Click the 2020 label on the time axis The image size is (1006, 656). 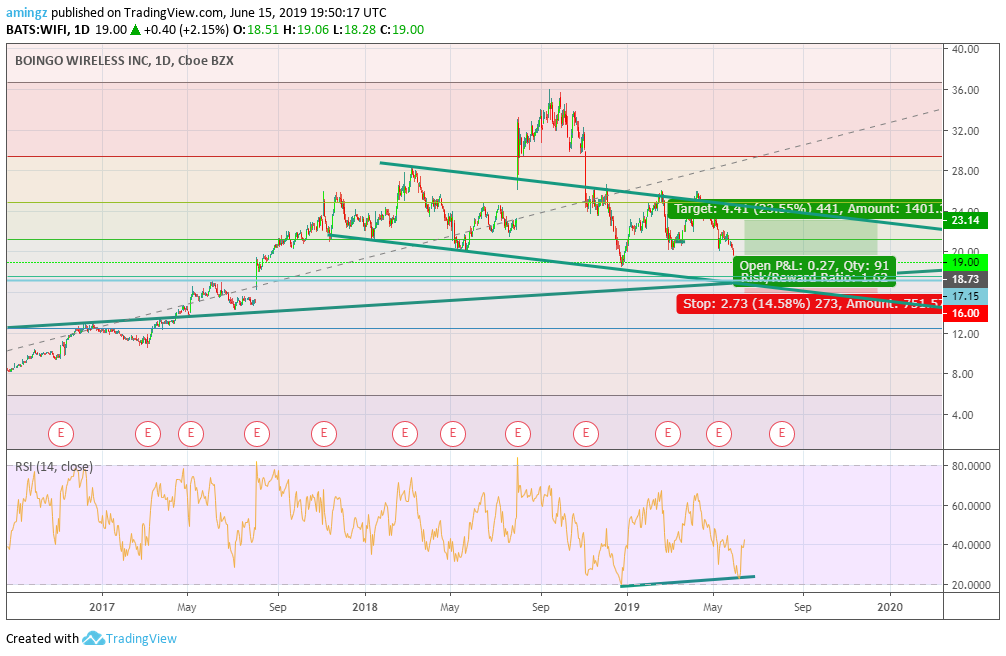tap(889, 607)
